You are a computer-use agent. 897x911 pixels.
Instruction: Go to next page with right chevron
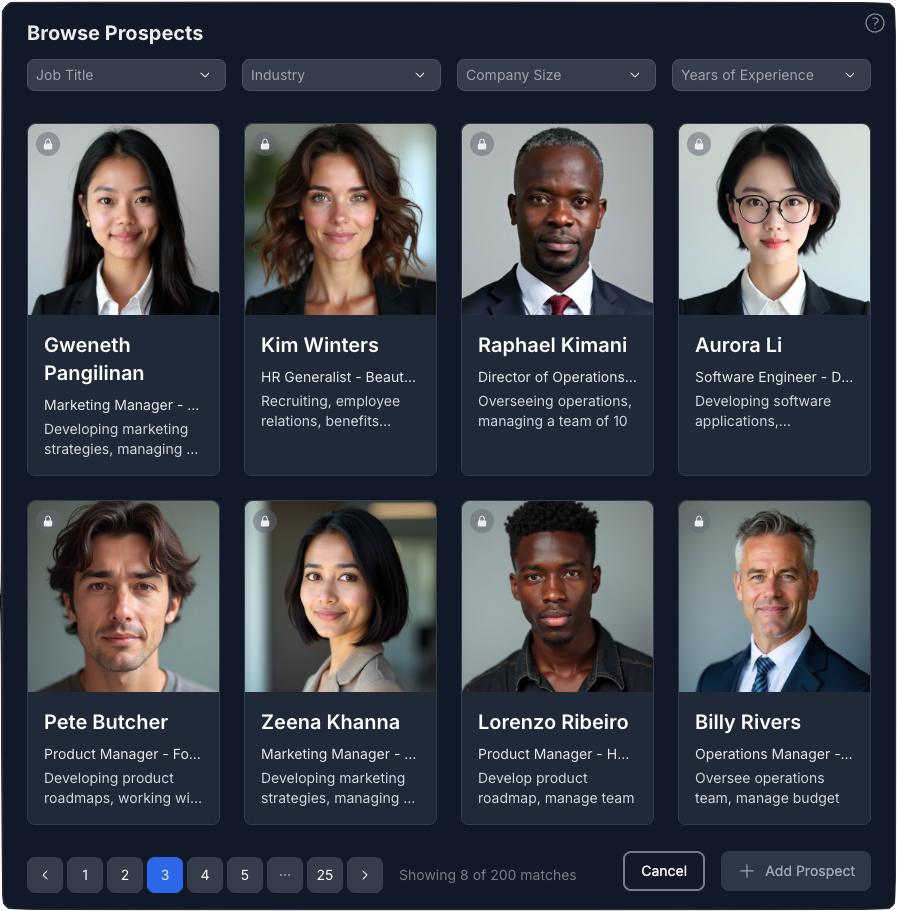tap(365, 874)
